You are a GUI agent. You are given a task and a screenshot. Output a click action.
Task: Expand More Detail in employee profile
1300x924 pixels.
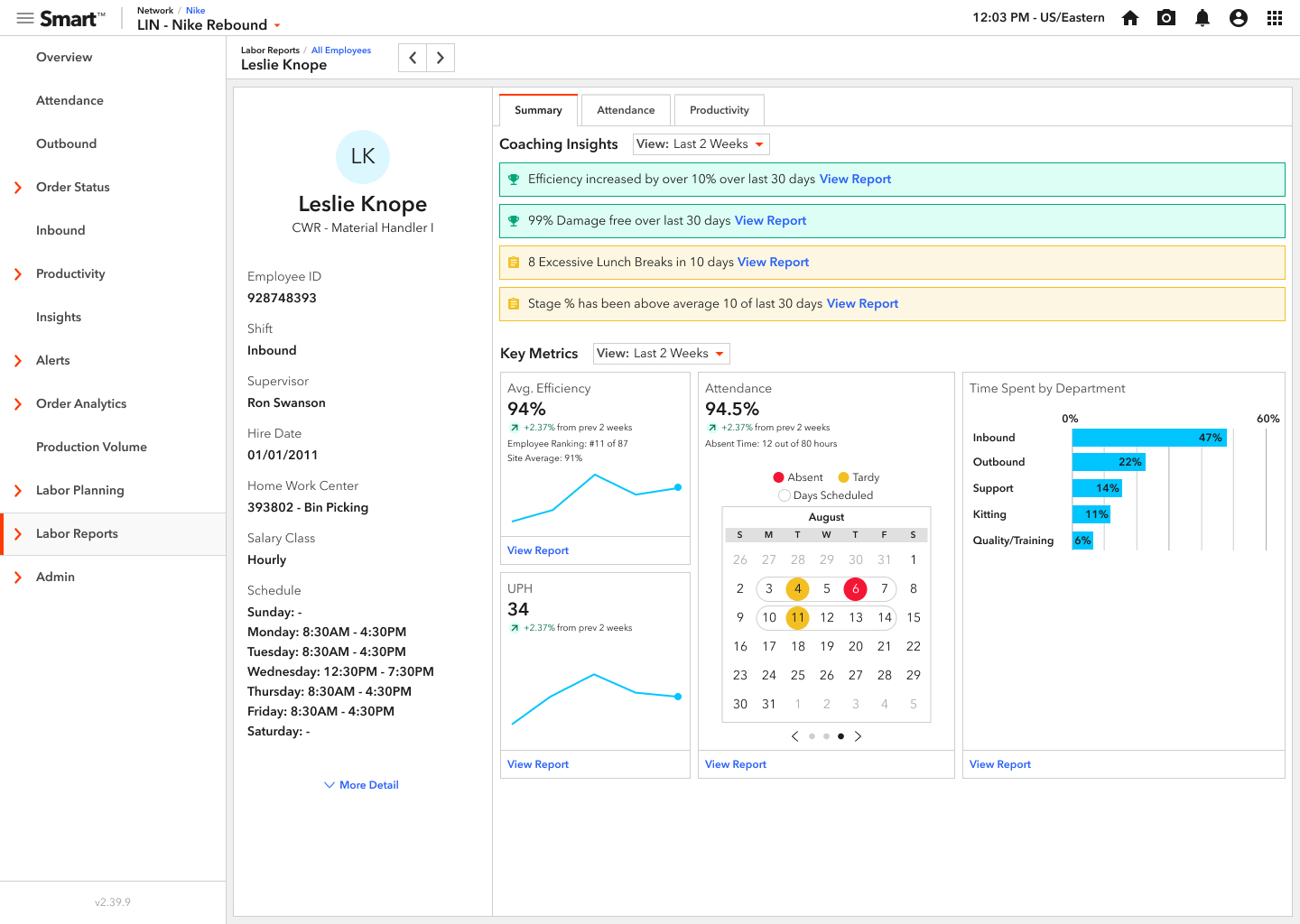(x=361, y=785)
